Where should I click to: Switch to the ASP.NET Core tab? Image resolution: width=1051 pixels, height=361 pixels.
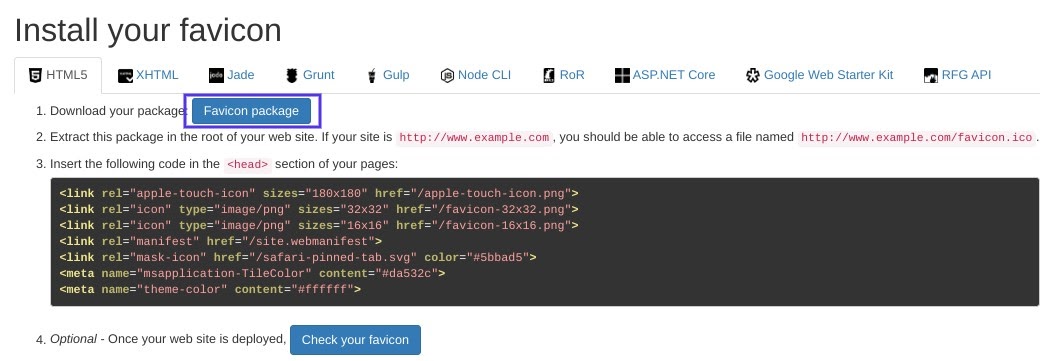(665, 75)
